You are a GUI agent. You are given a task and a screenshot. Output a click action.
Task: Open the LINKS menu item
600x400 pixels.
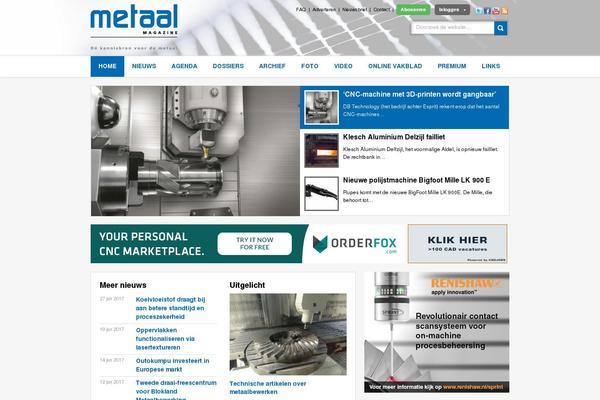pos(491,66)
